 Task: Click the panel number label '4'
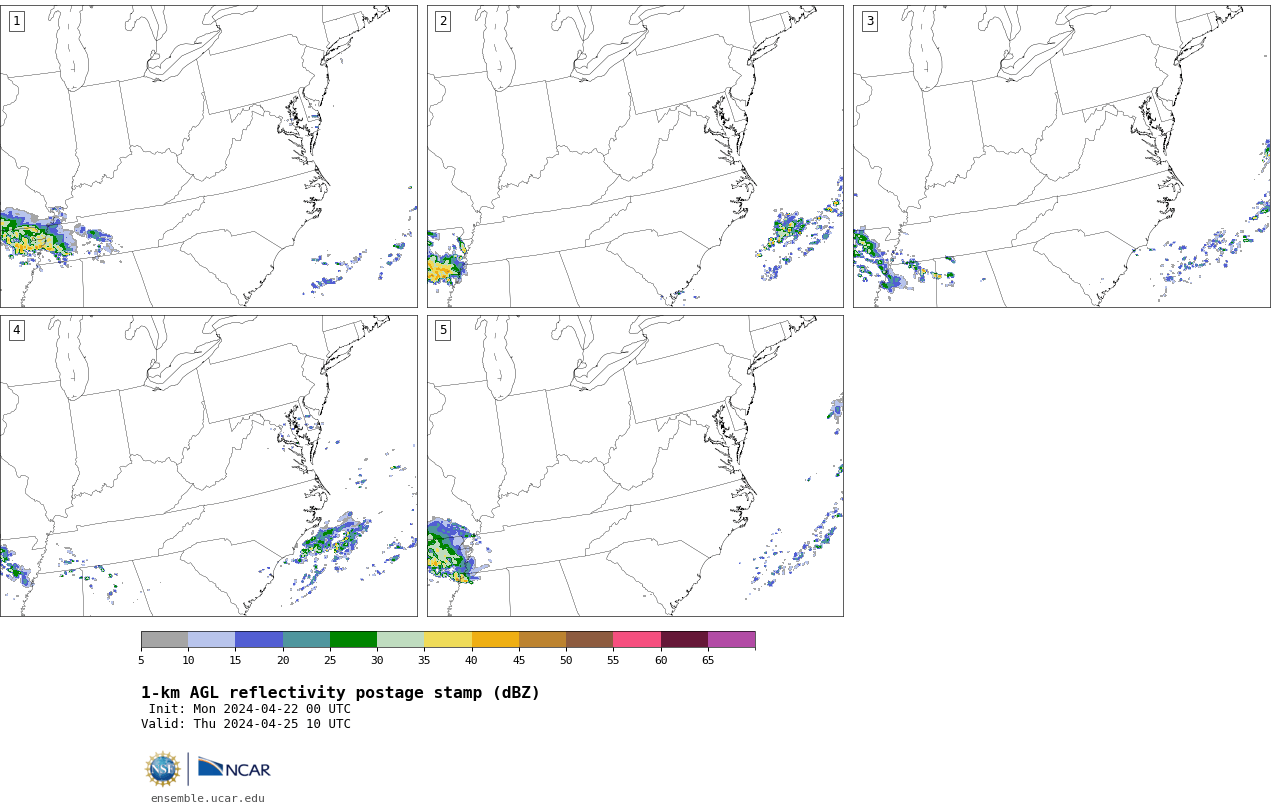coord(16,330)
